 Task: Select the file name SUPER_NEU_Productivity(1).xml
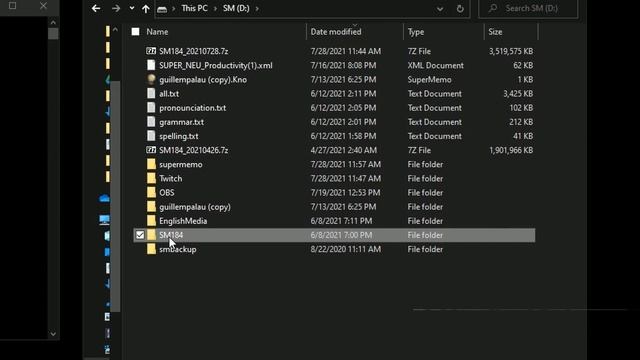216,65
